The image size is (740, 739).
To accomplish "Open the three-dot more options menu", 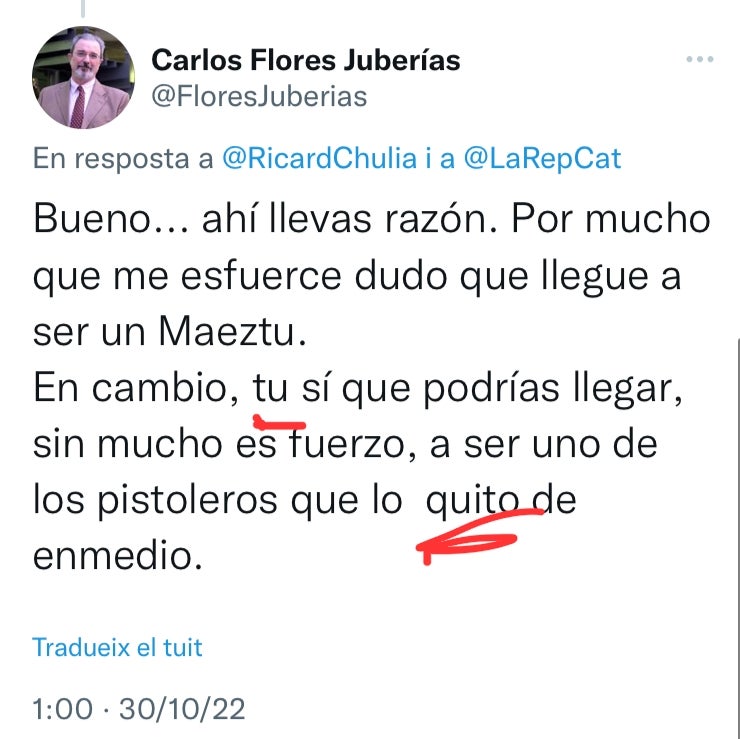I will click(x=700, y=59).
